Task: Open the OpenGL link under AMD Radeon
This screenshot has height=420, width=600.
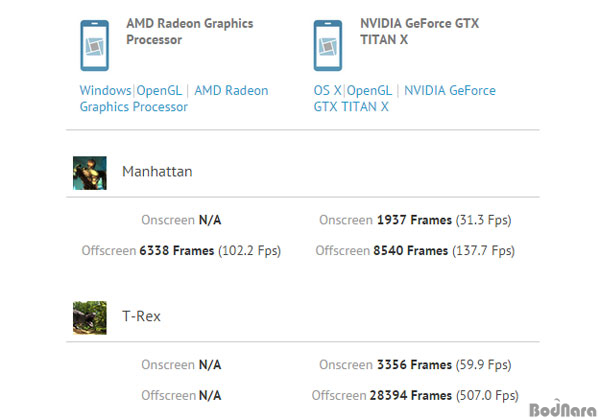Action: click(x=159, y=90)
